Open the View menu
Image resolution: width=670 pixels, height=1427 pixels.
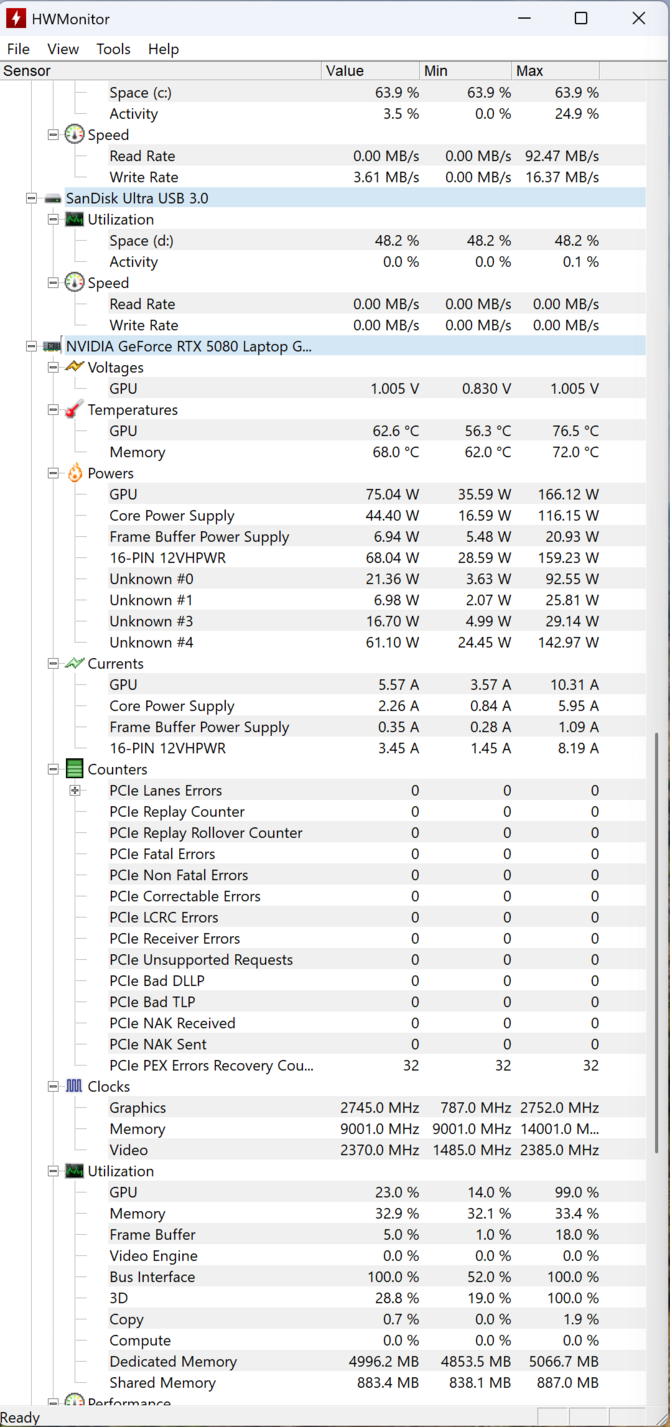[x=63, y=49]
